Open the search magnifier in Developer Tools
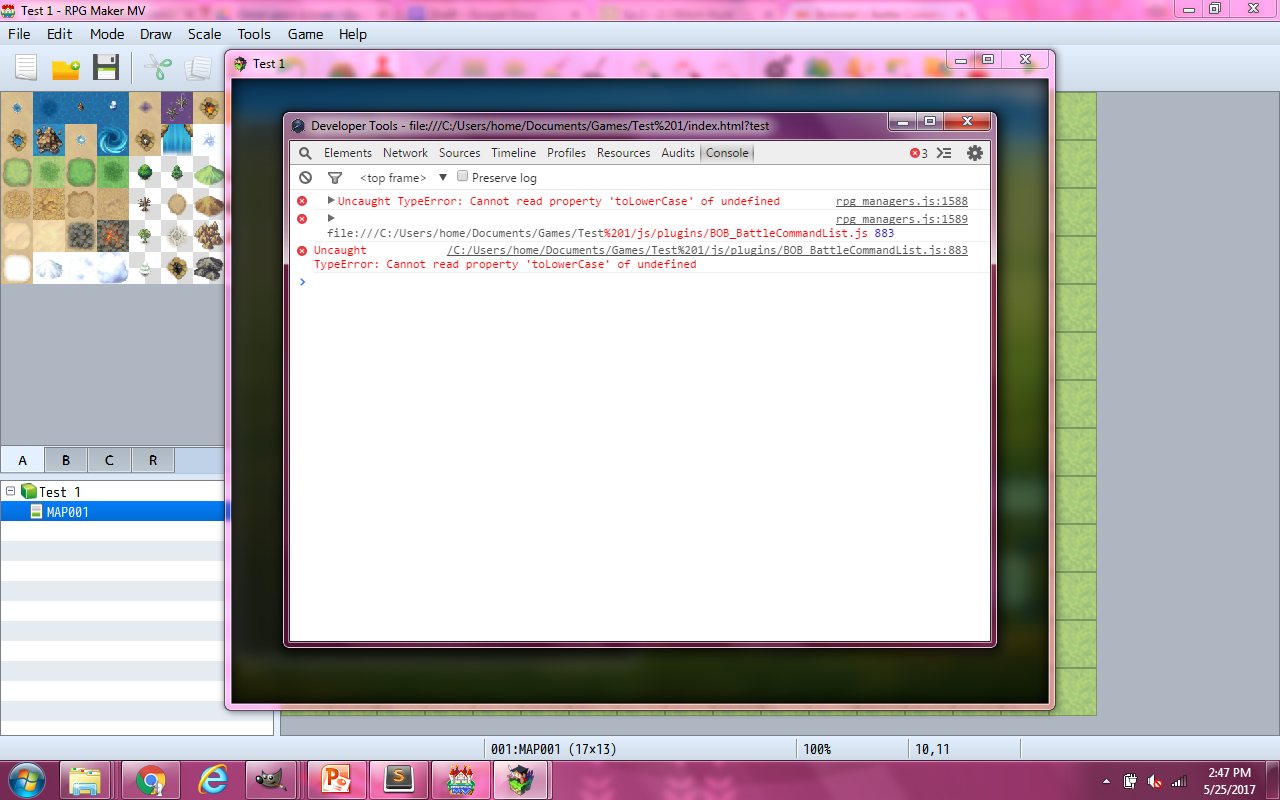Screen dimensions: 1280x800 pos(305,153)
